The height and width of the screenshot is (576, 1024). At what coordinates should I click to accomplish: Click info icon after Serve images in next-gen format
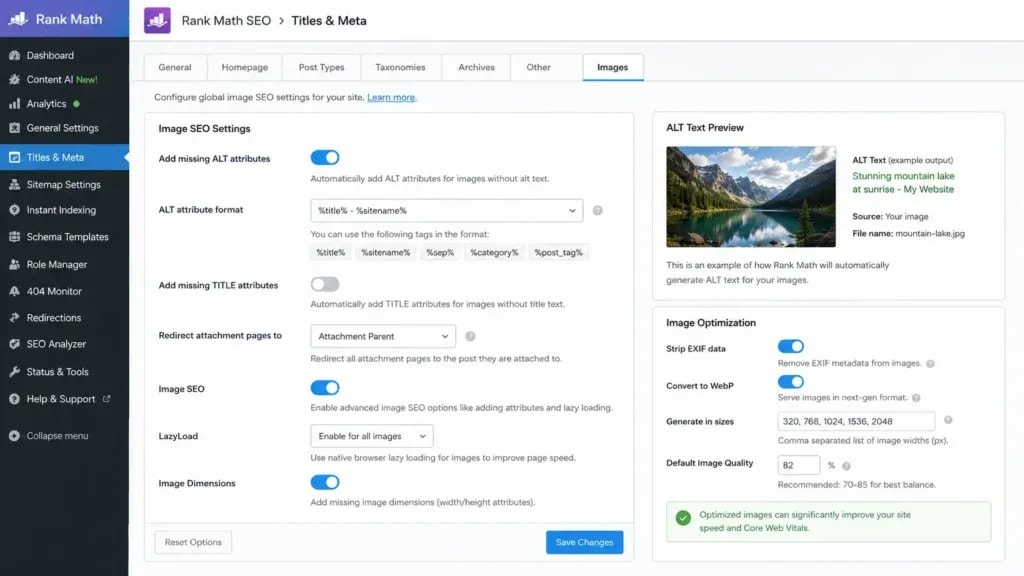916,398
